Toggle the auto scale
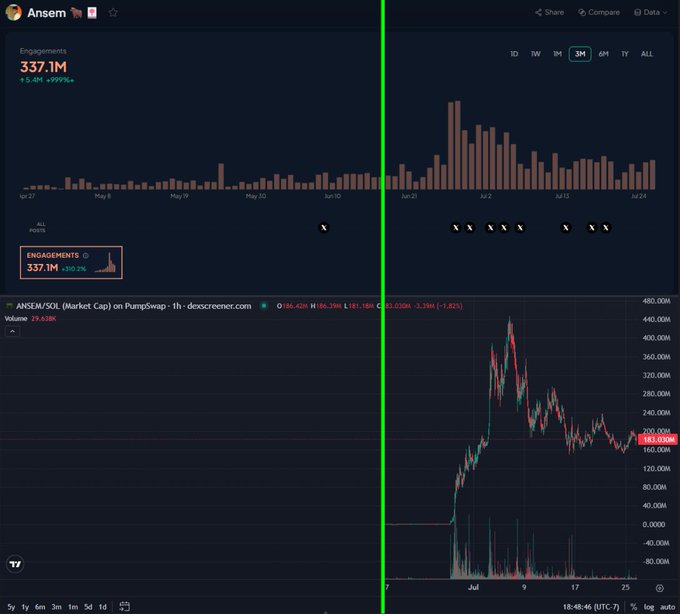 tap(667, 607)
